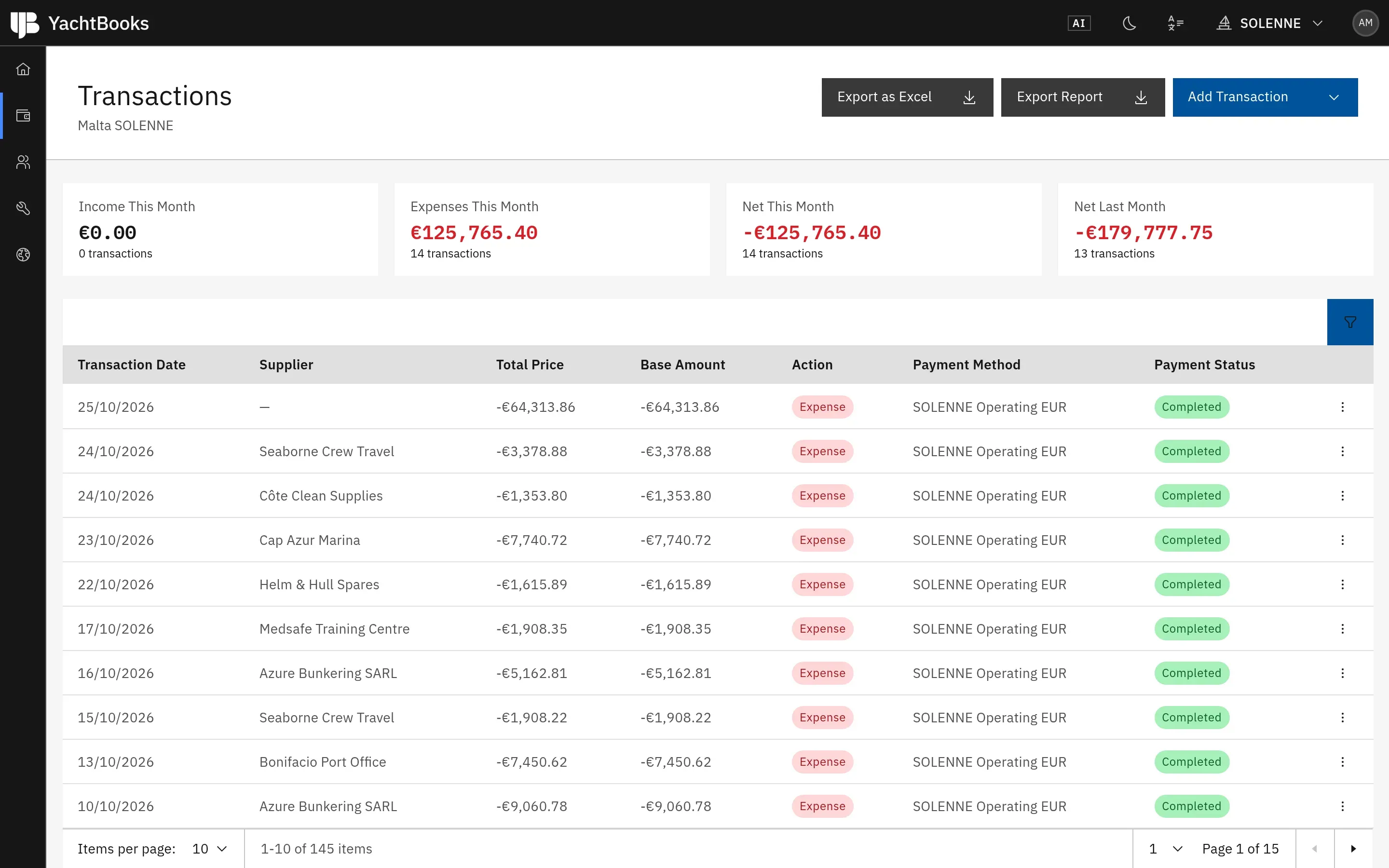Open the maintenance wrench sidebar icon
1389x868 pixels.
coord(23,208)
